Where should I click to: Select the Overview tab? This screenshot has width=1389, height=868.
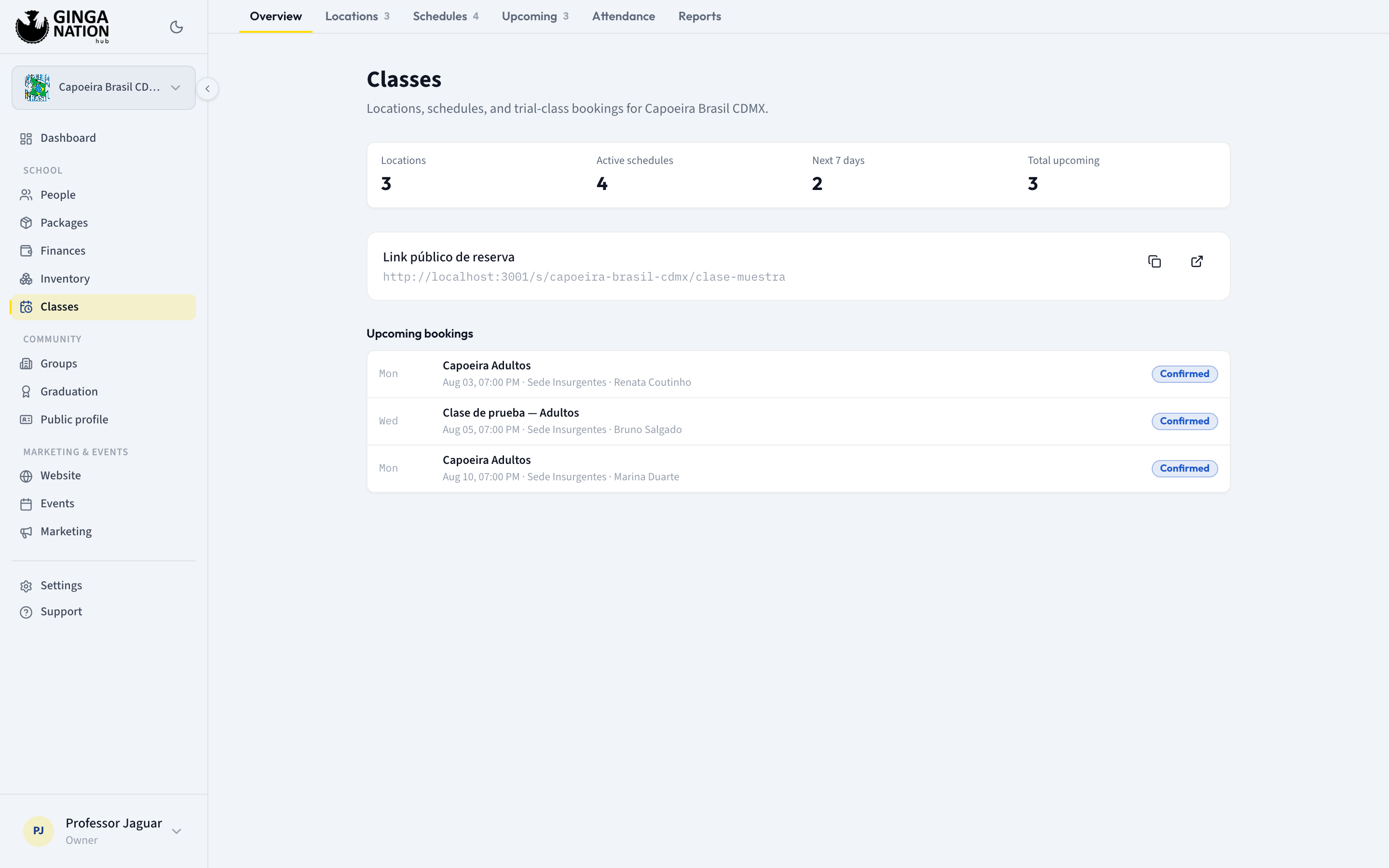(275, 16)
